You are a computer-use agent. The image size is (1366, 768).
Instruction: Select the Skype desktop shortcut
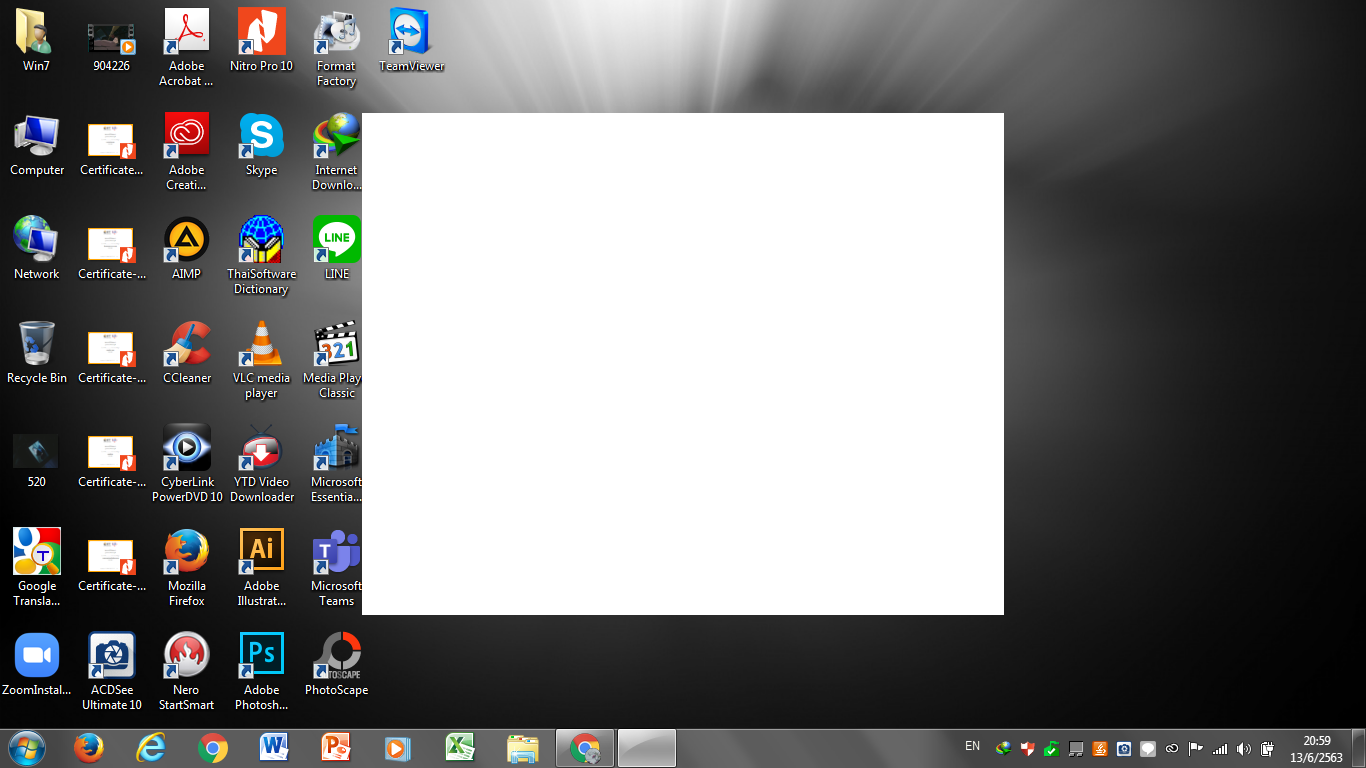coord(261,145)
